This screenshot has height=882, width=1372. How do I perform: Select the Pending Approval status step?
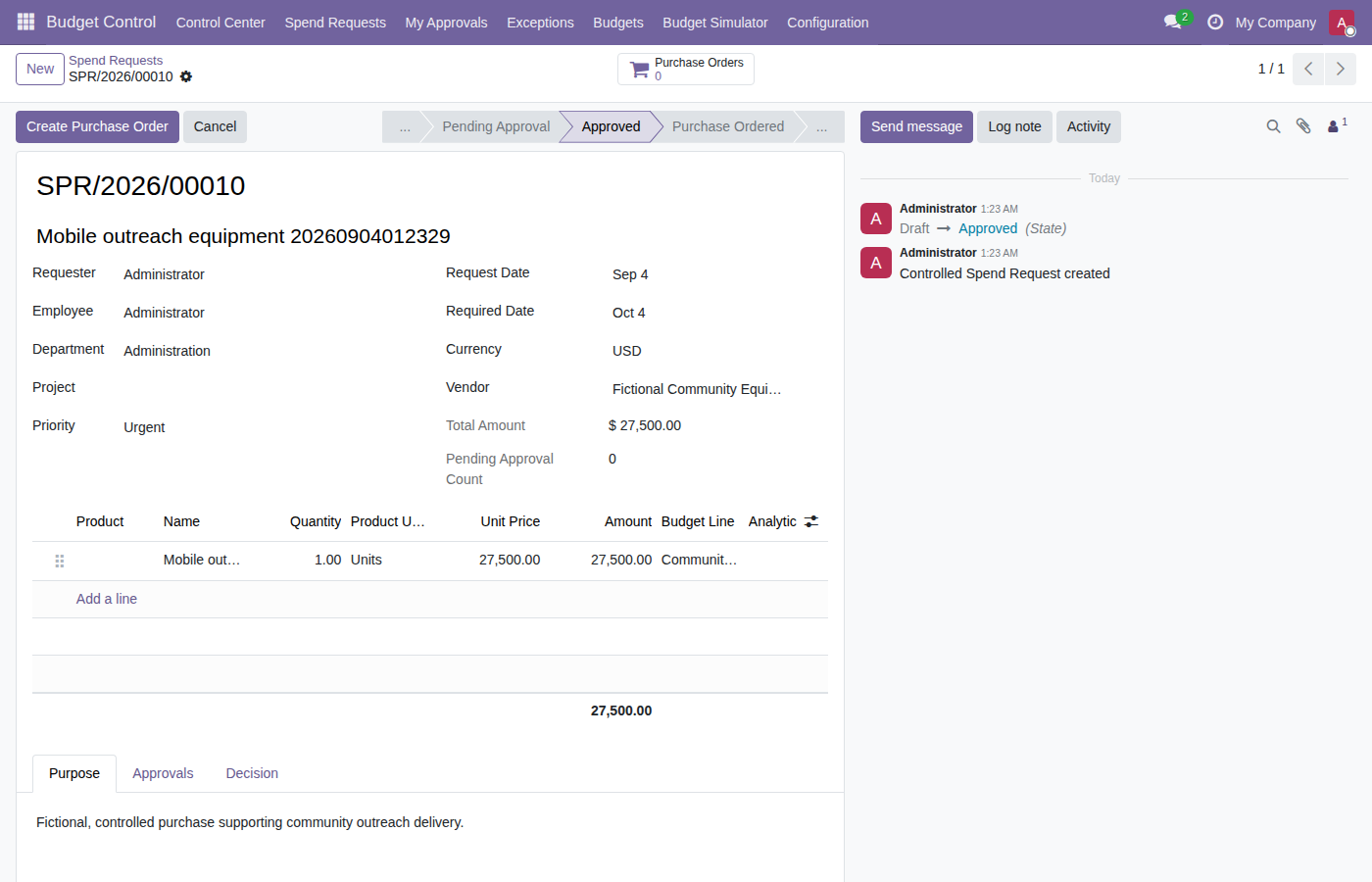tap(496, 126)
